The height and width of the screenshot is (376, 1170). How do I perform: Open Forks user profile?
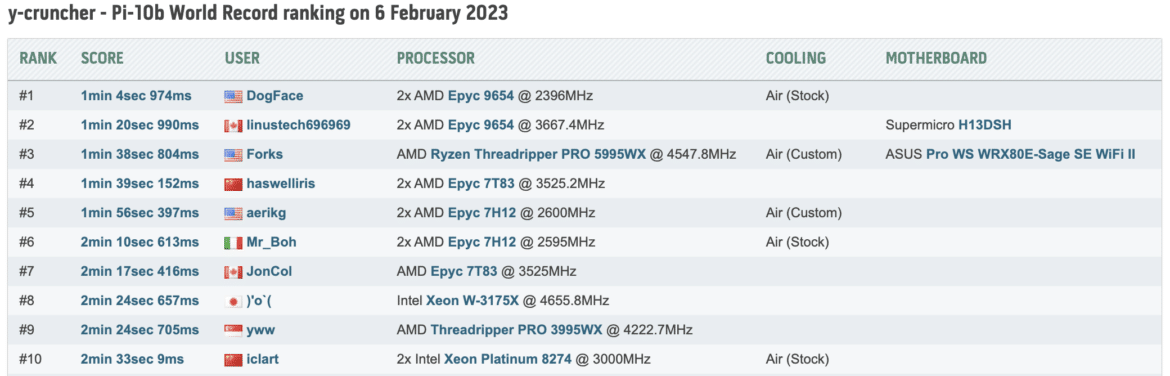pyautogui.click(x=265, y=154)
